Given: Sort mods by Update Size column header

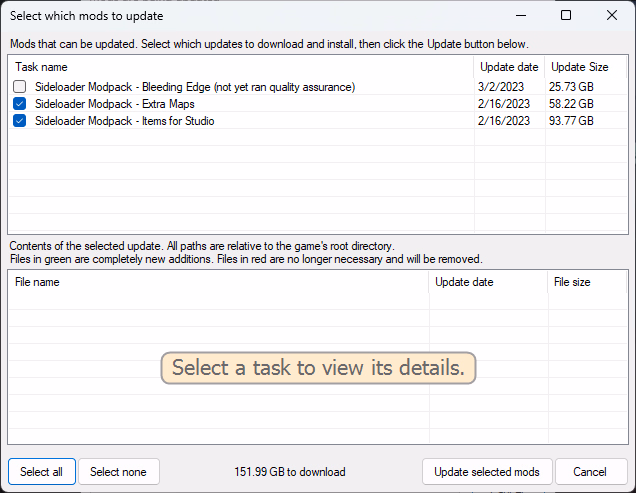Looking at the screenshot, I should point(579,67).
